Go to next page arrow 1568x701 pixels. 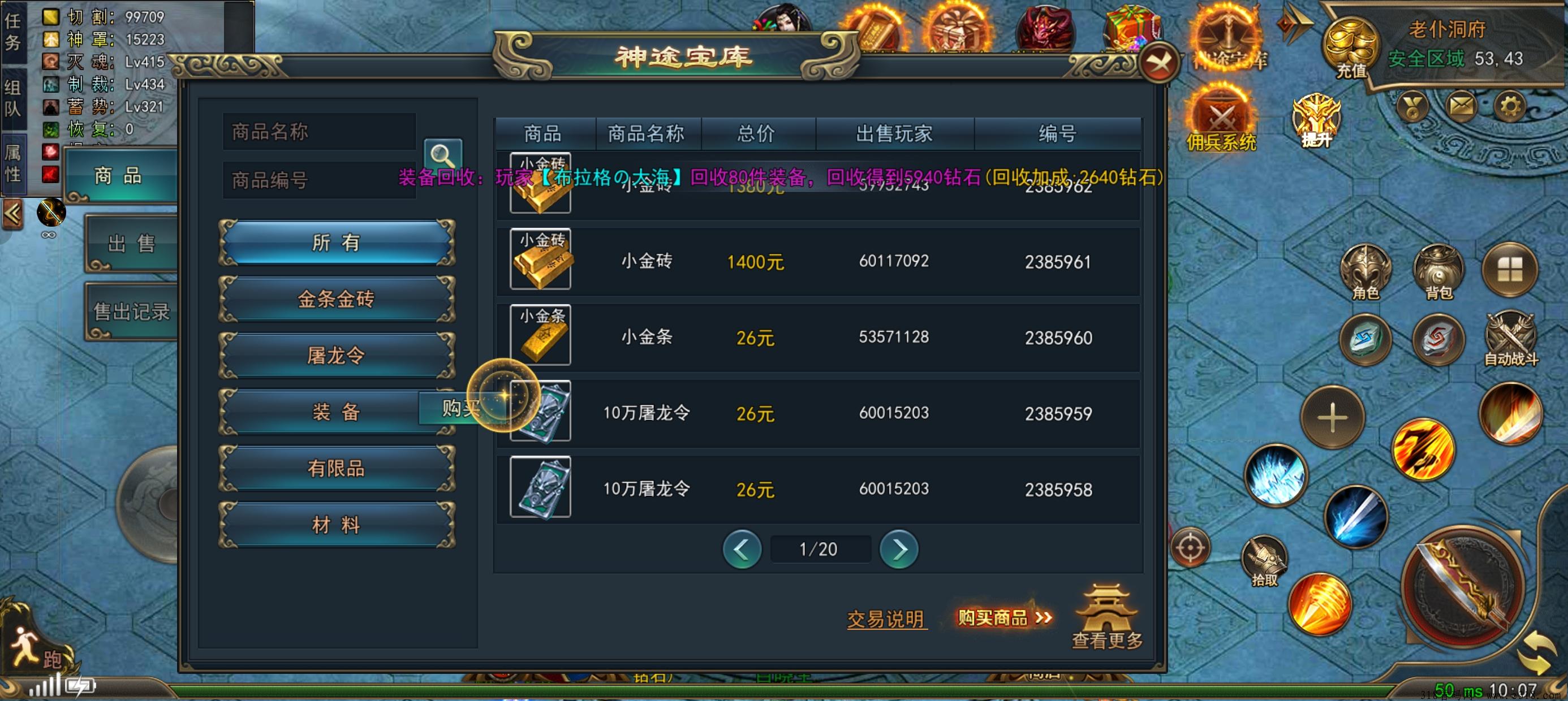coord(898,549)
